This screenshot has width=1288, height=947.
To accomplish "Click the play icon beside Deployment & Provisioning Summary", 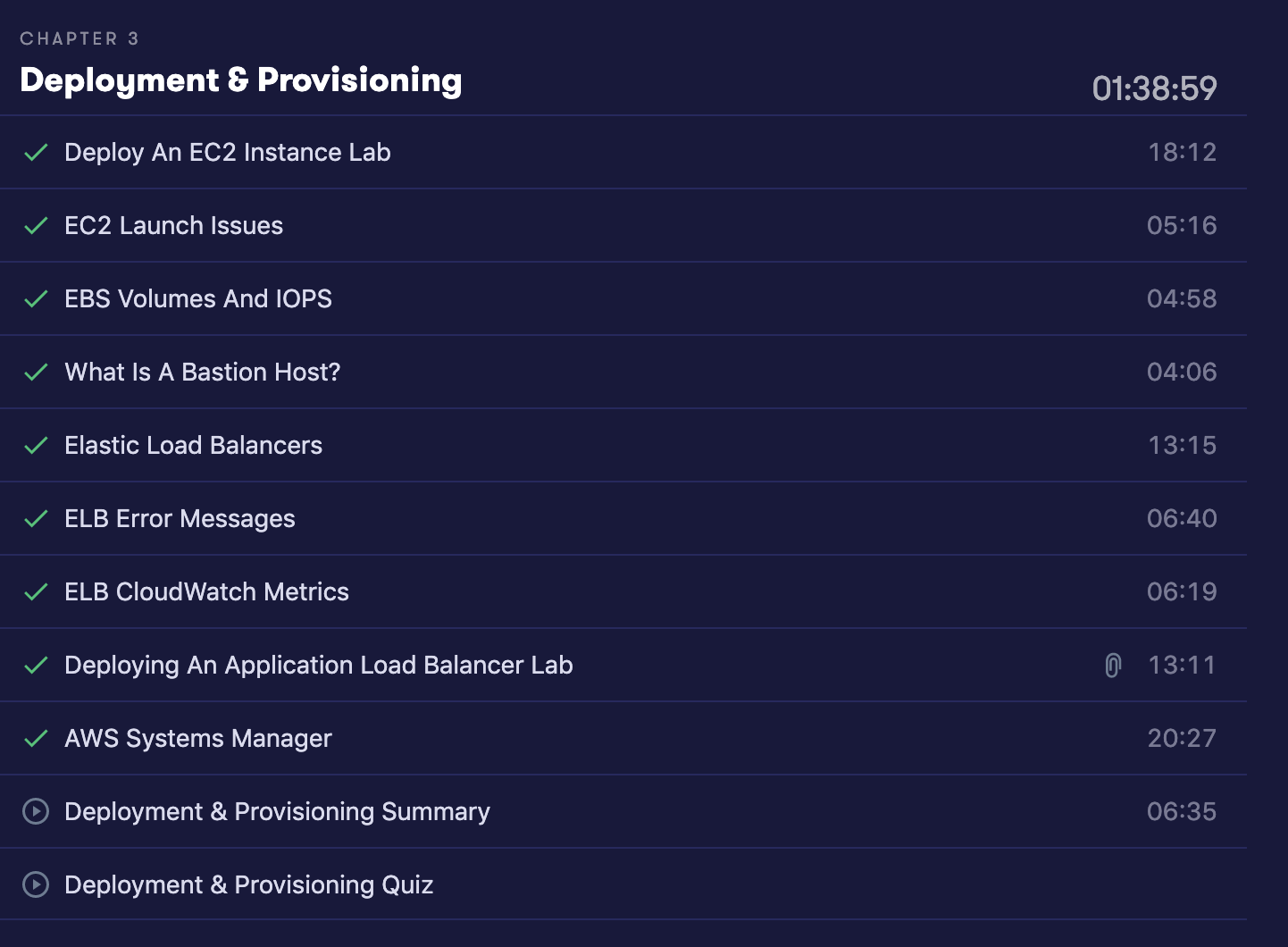I will coord(36,811).
